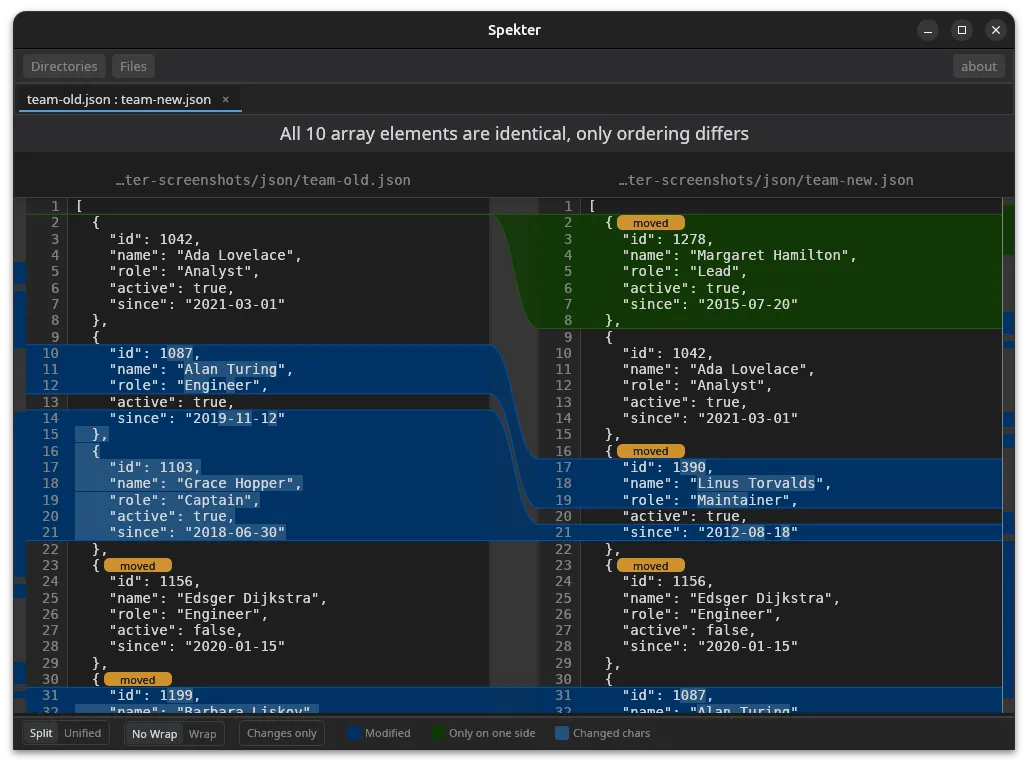The height and width of the screenshot is (766, 1028).
Task: Minimize the Spekter window
Action: pyautogui.click(x=928, y=30)
